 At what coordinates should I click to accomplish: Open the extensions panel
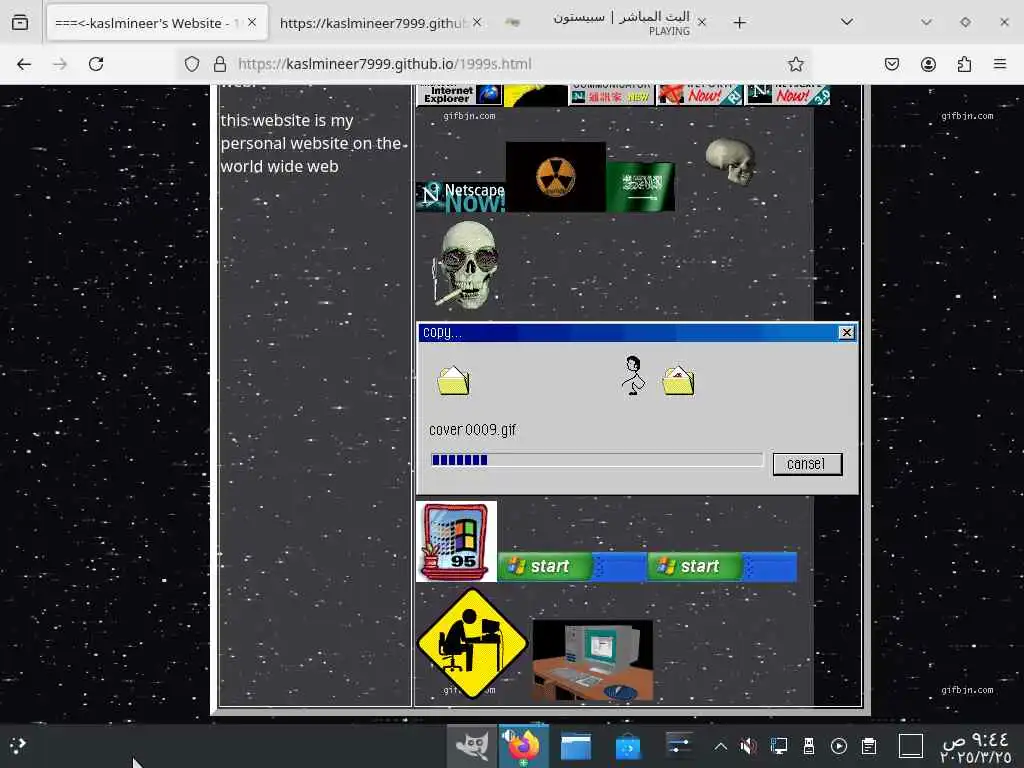(x=964, y=64)
